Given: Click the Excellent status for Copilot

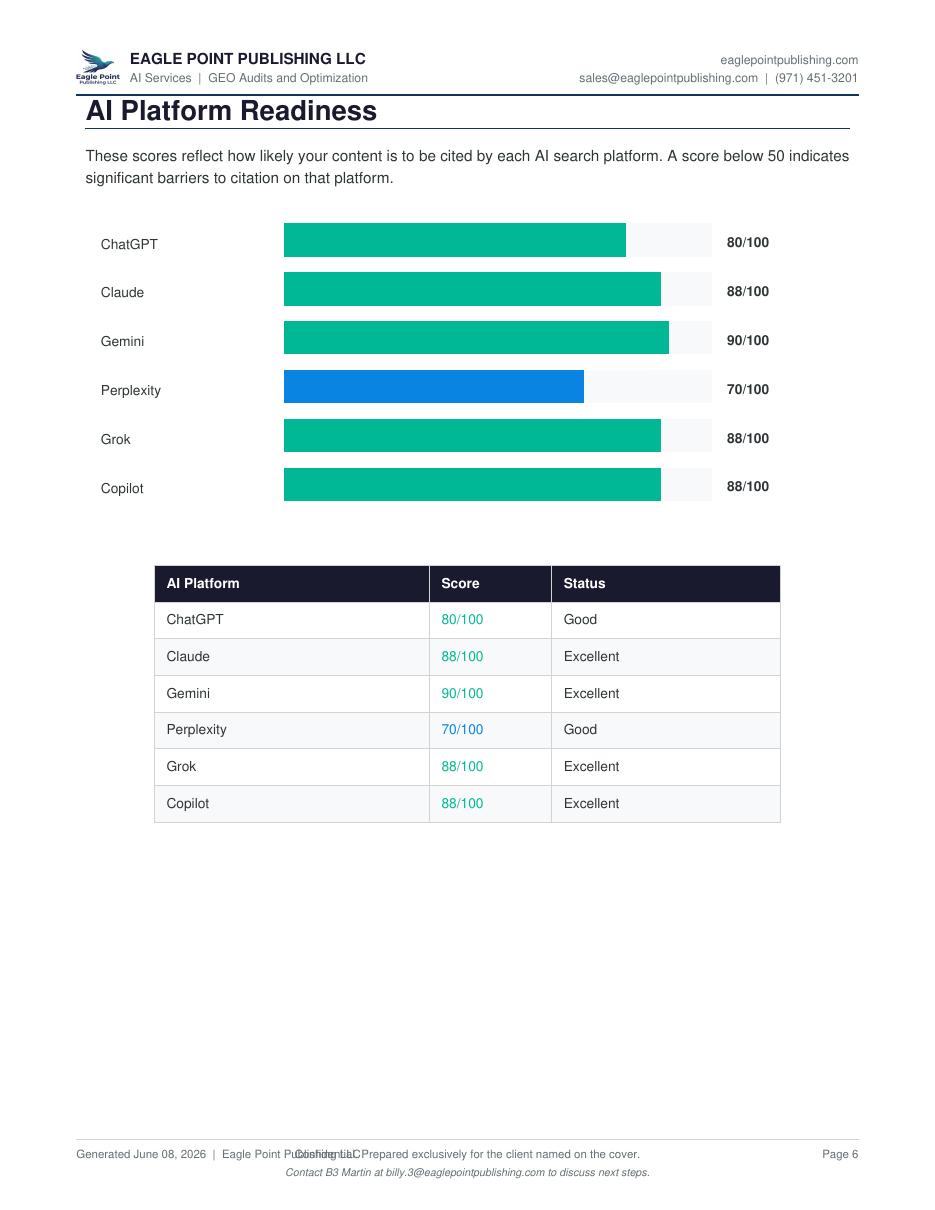Looking at the screenshot, I should [591, 804].
